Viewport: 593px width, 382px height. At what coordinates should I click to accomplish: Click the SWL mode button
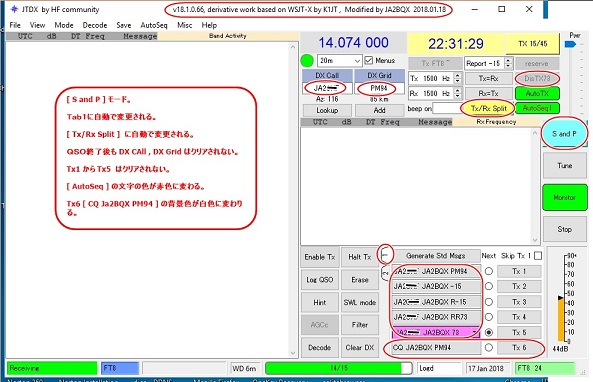[360, 303]
